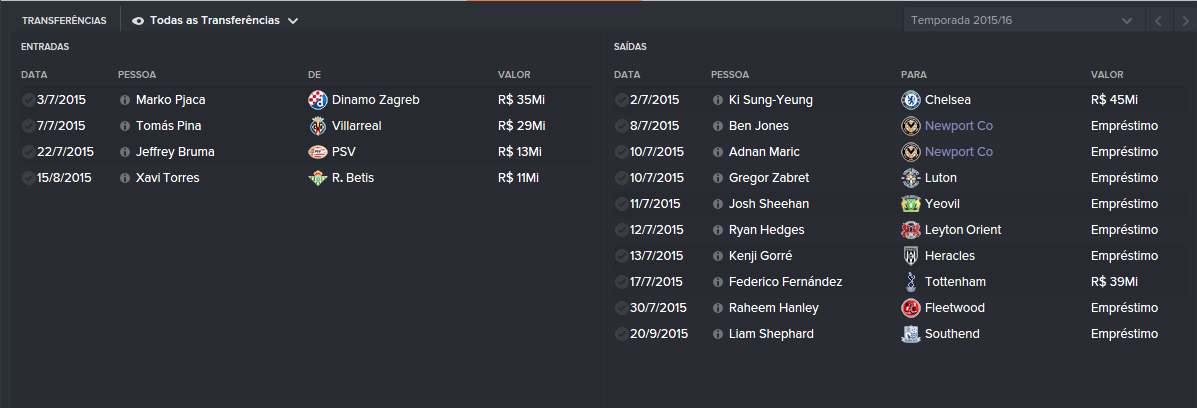
Task: Click the Fleetwood club crest
Action: click(x=910, y=308)
